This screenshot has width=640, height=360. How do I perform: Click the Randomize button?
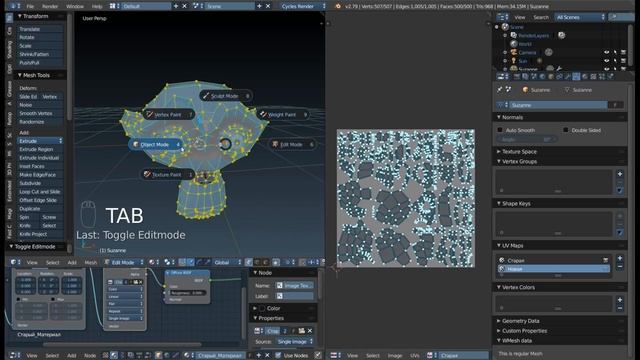coord(40,122)
